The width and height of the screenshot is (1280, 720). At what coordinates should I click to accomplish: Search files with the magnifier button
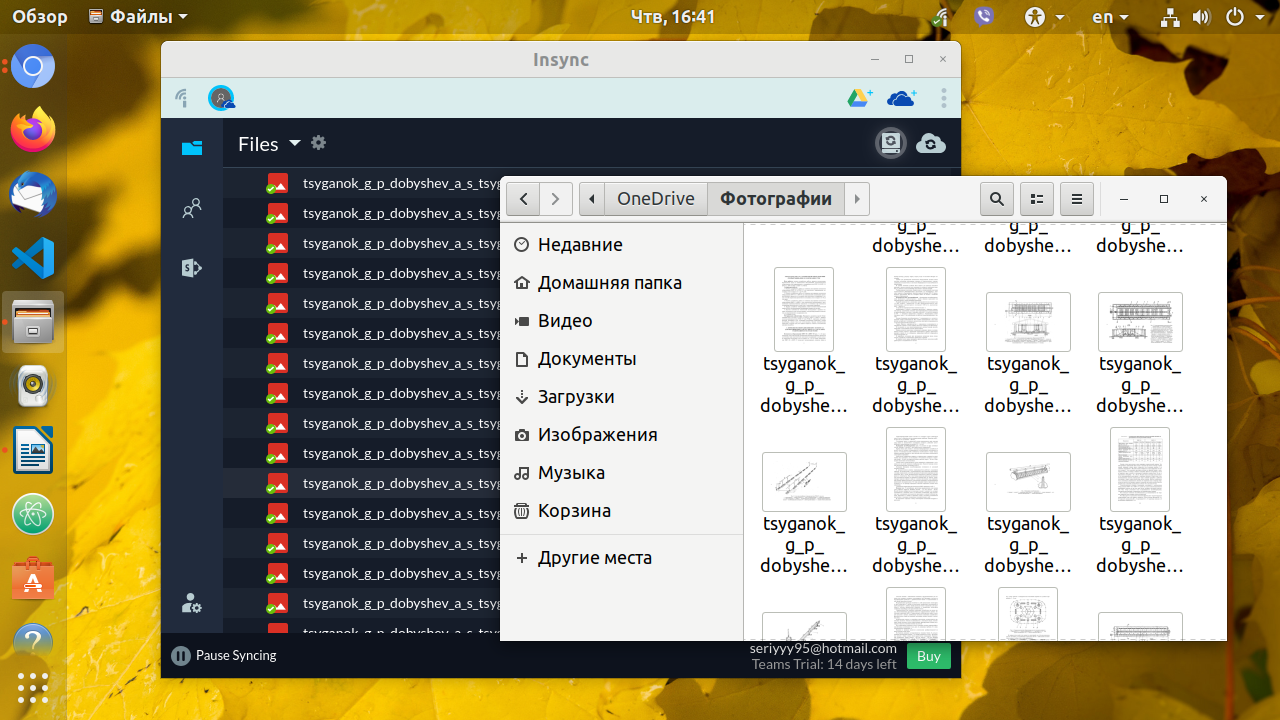pos(997,199)
